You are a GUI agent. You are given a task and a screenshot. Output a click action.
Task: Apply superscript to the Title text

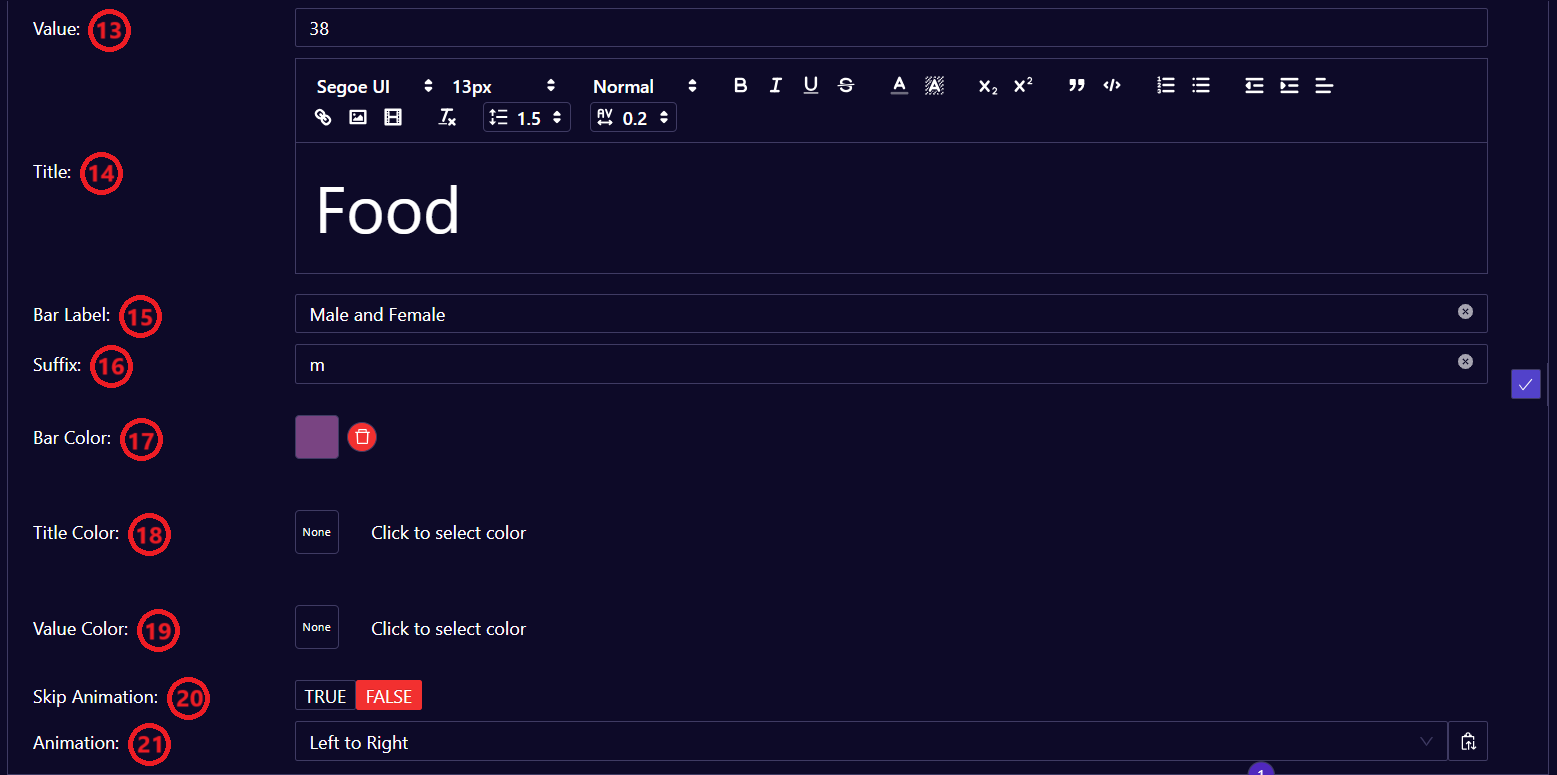click(1022, 86)
